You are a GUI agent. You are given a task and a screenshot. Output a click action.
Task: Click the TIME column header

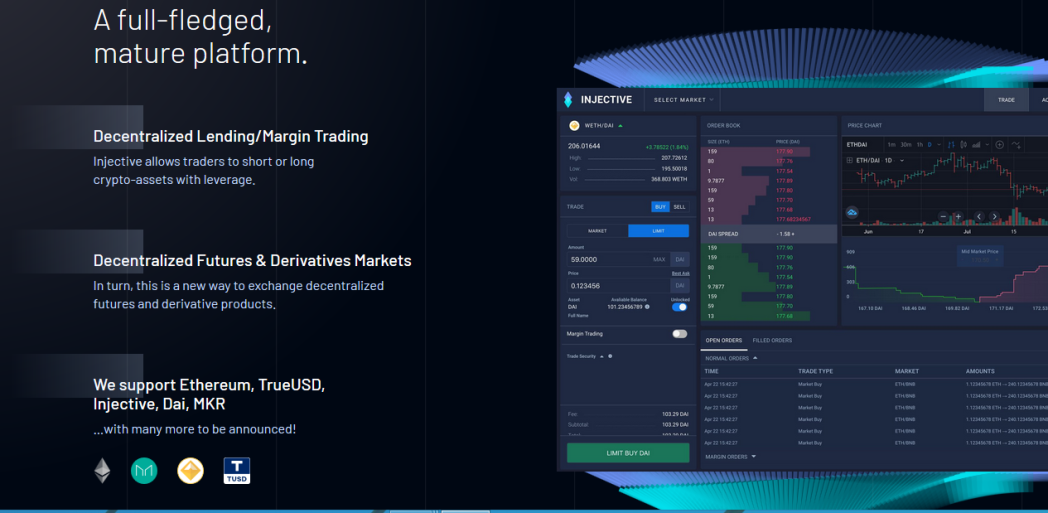[x=712, y=371]
